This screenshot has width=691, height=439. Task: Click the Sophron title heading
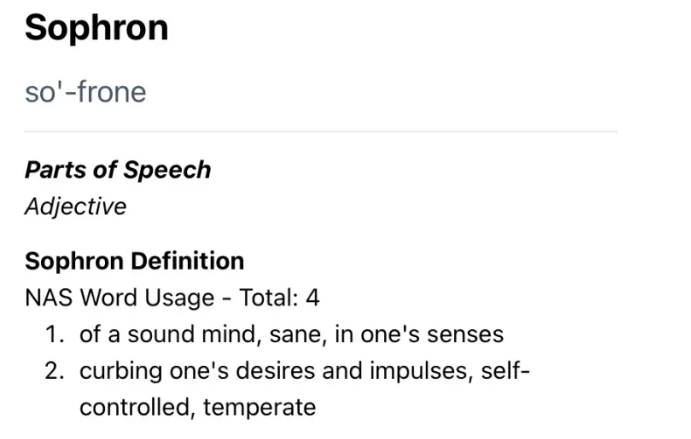(x=96, y=28)
